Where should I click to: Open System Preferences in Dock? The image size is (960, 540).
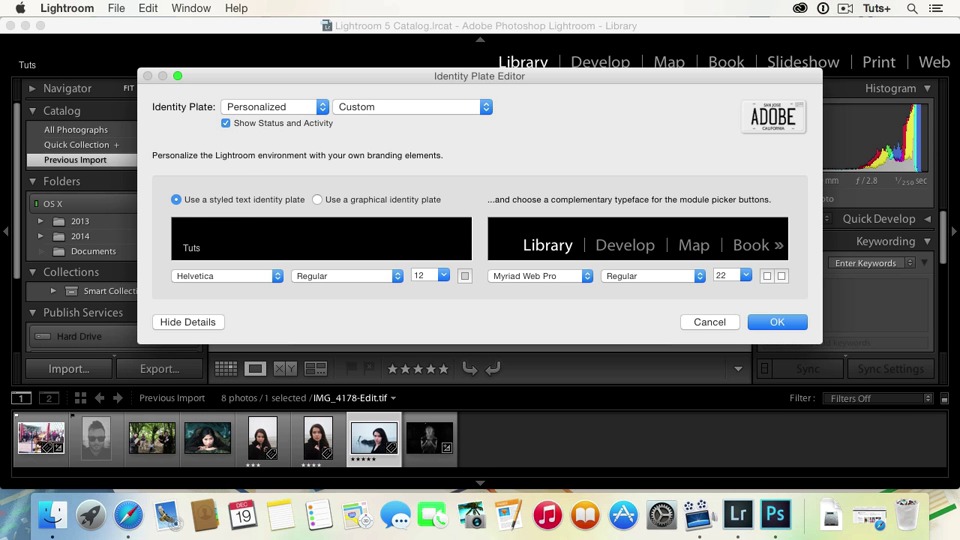[x=661, y=515]
